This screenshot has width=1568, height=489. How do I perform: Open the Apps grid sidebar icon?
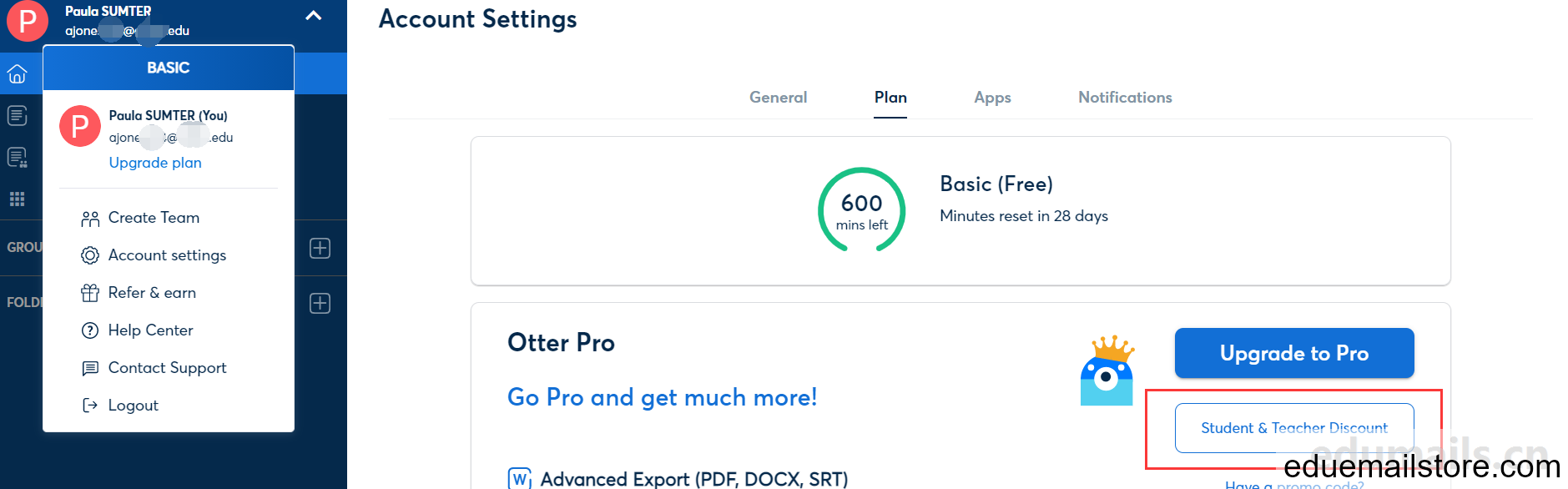pyautogui.click(x=17, y=199)
